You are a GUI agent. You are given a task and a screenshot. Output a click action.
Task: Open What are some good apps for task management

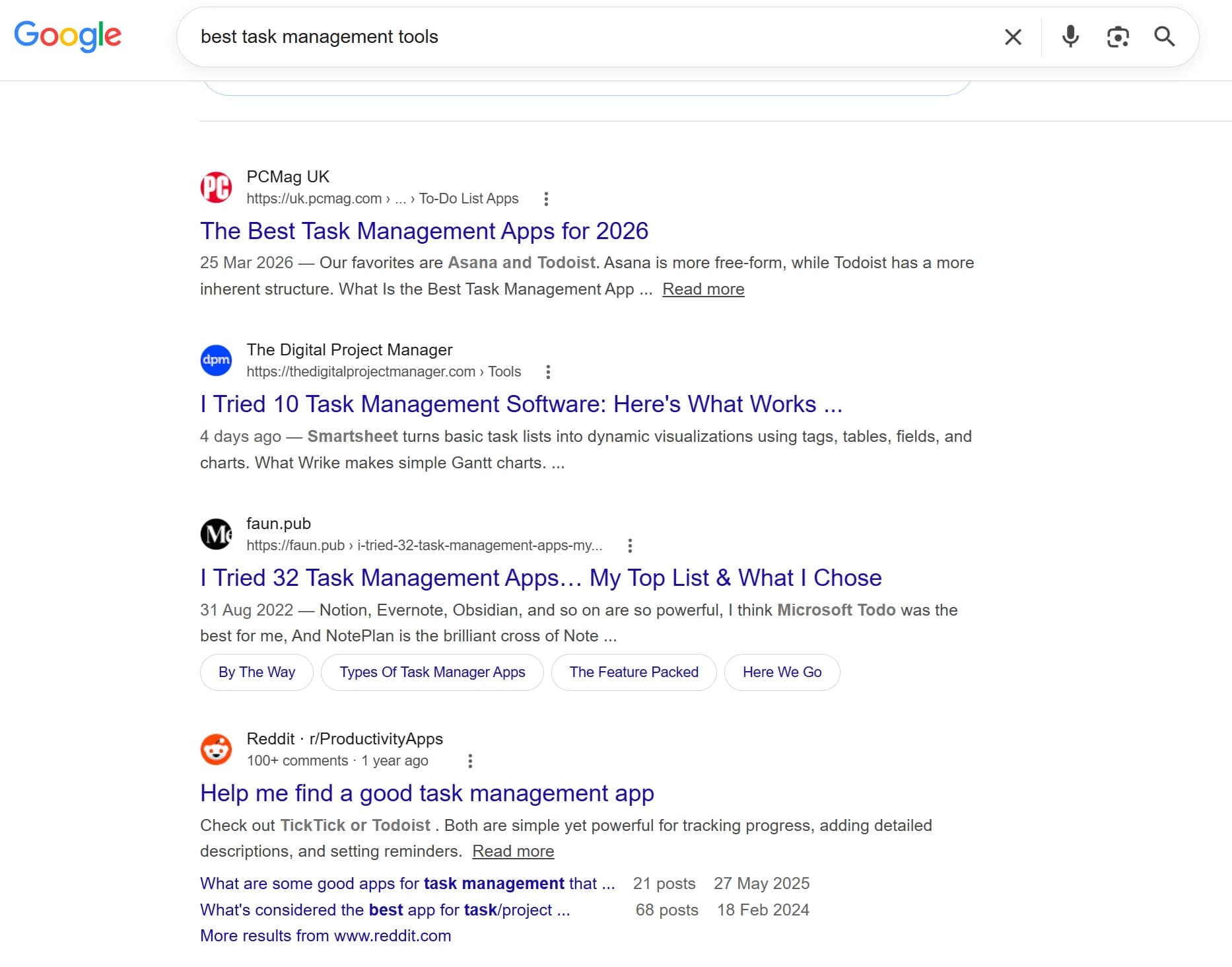pos(407,884)
